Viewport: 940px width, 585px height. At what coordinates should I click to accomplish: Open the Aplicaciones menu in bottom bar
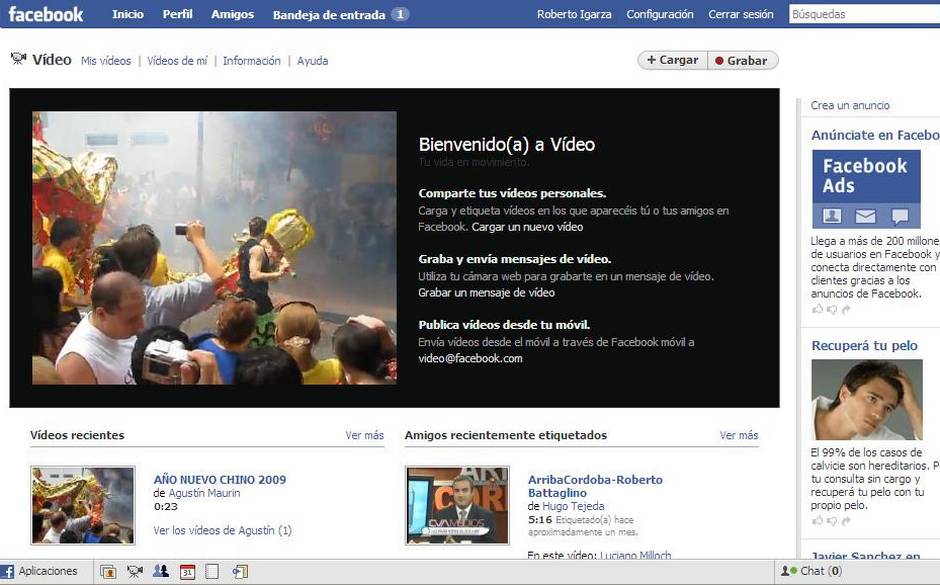tap(48, 571)
